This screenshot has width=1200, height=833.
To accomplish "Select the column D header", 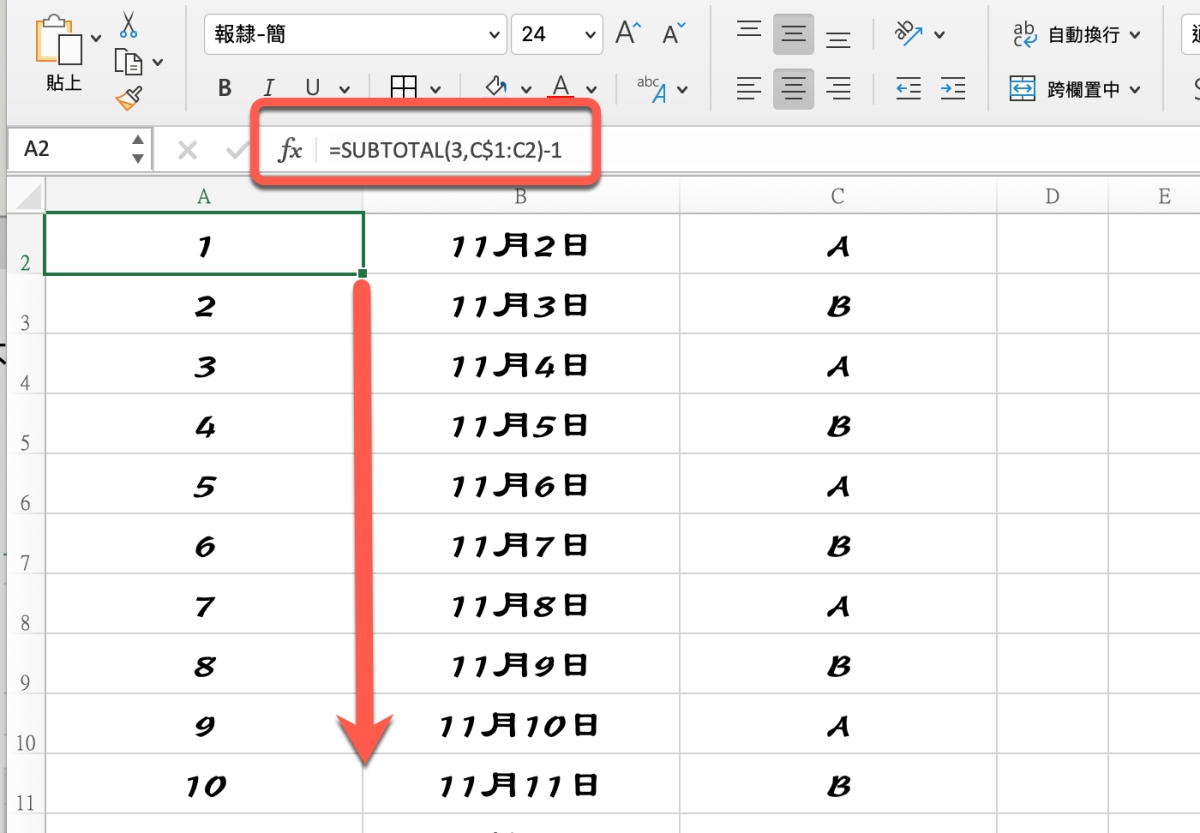I will (1052, 196).
